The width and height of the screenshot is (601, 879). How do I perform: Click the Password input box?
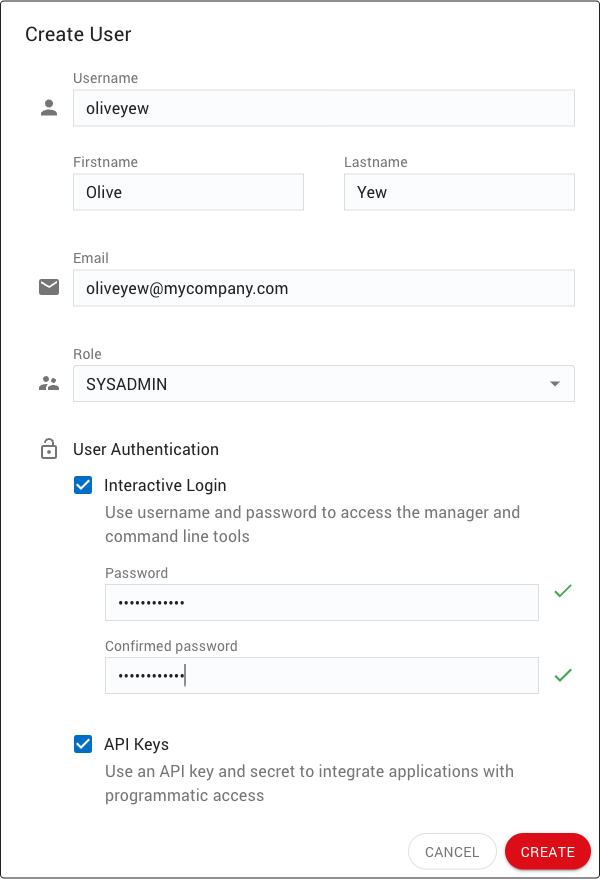click(321, 602)
